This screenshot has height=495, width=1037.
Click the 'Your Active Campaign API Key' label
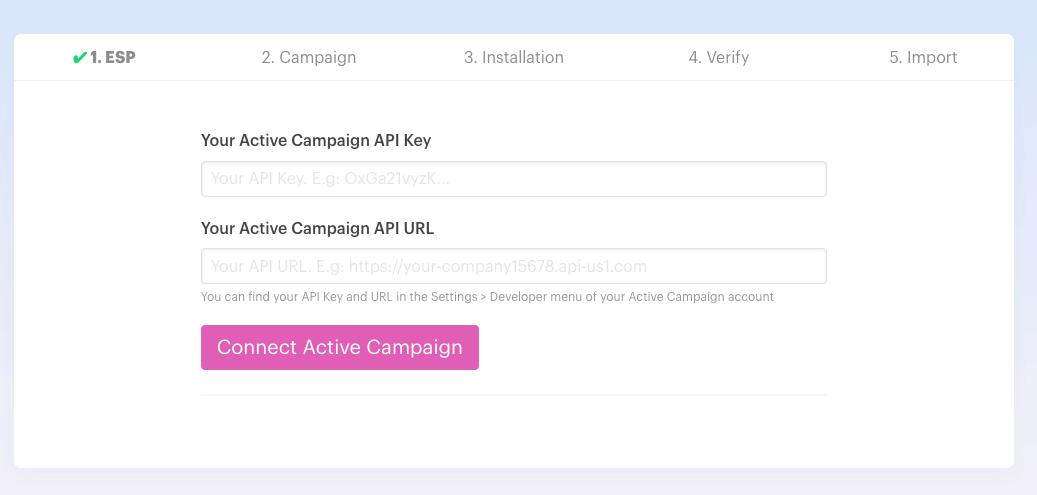(x=316, y=141)
